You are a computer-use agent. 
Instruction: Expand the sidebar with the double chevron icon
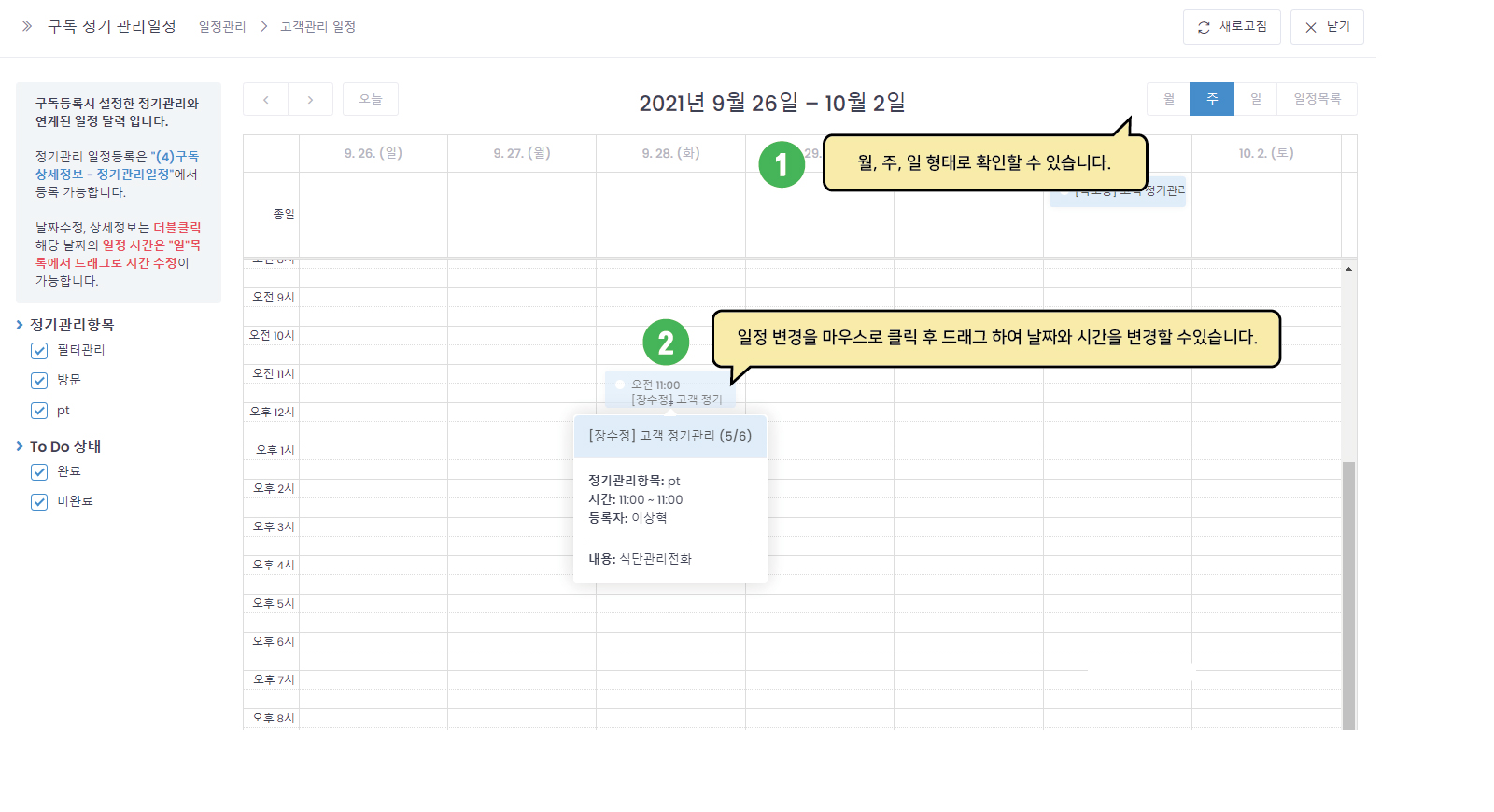click(x=27, y=26)
